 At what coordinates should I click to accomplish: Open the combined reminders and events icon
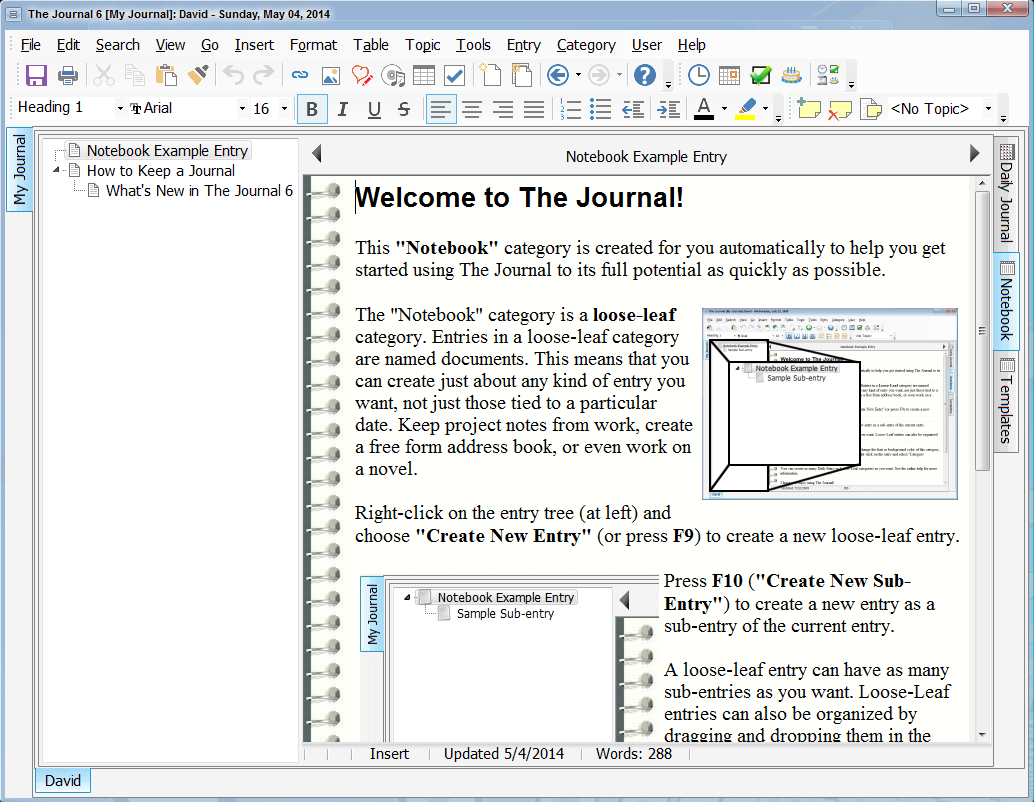point(828,75)
